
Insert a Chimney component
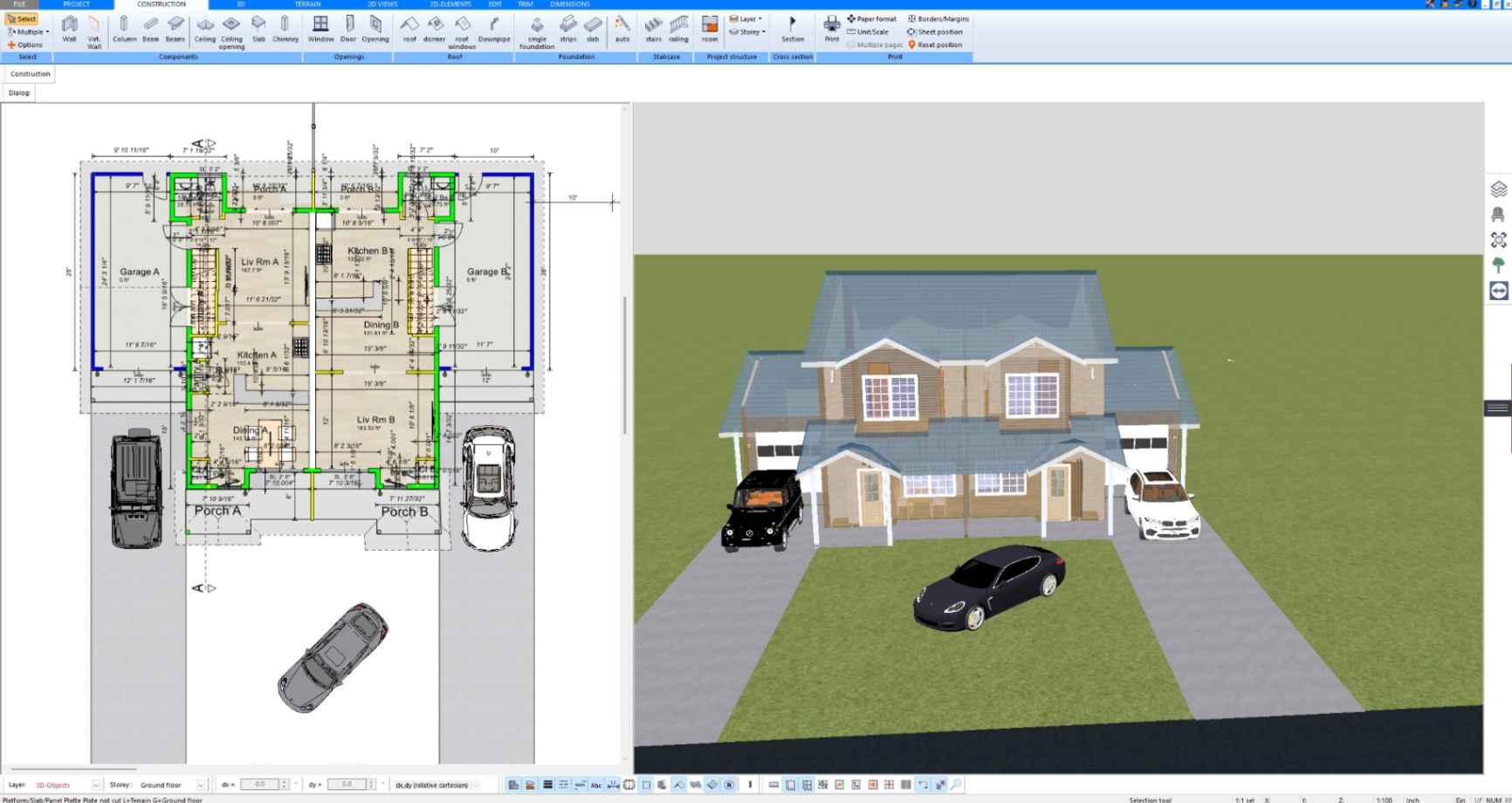(285, 29)
